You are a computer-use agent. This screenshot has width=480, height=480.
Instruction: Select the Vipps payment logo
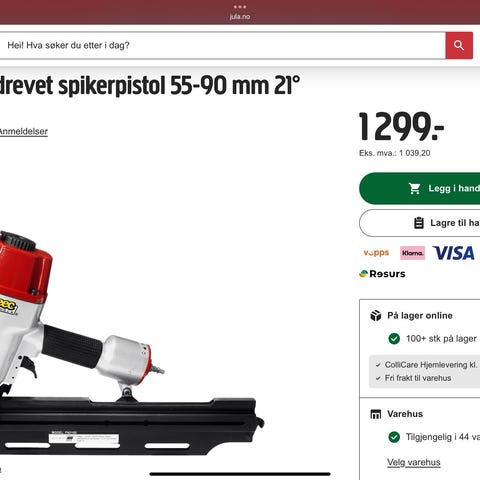point(376,253)
